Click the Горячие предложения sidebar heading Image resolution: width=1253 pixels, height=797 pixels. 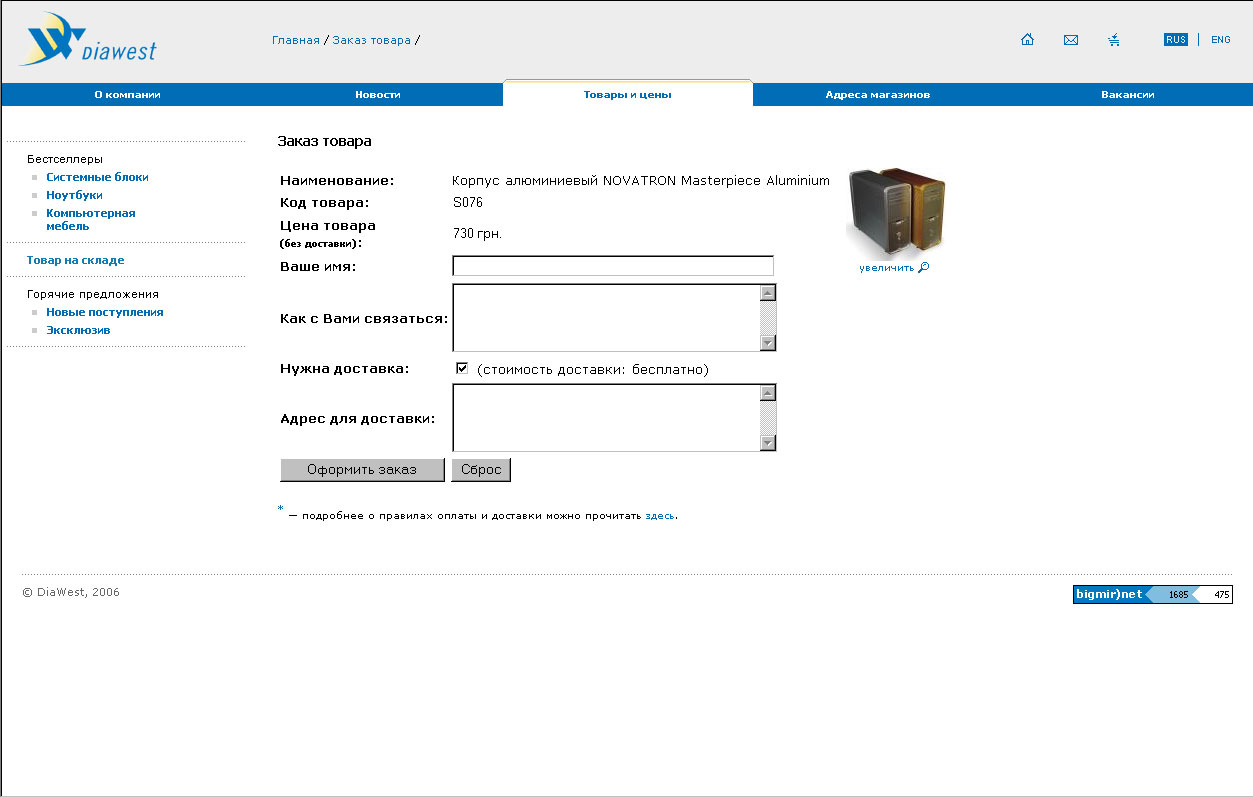point(93,294)
